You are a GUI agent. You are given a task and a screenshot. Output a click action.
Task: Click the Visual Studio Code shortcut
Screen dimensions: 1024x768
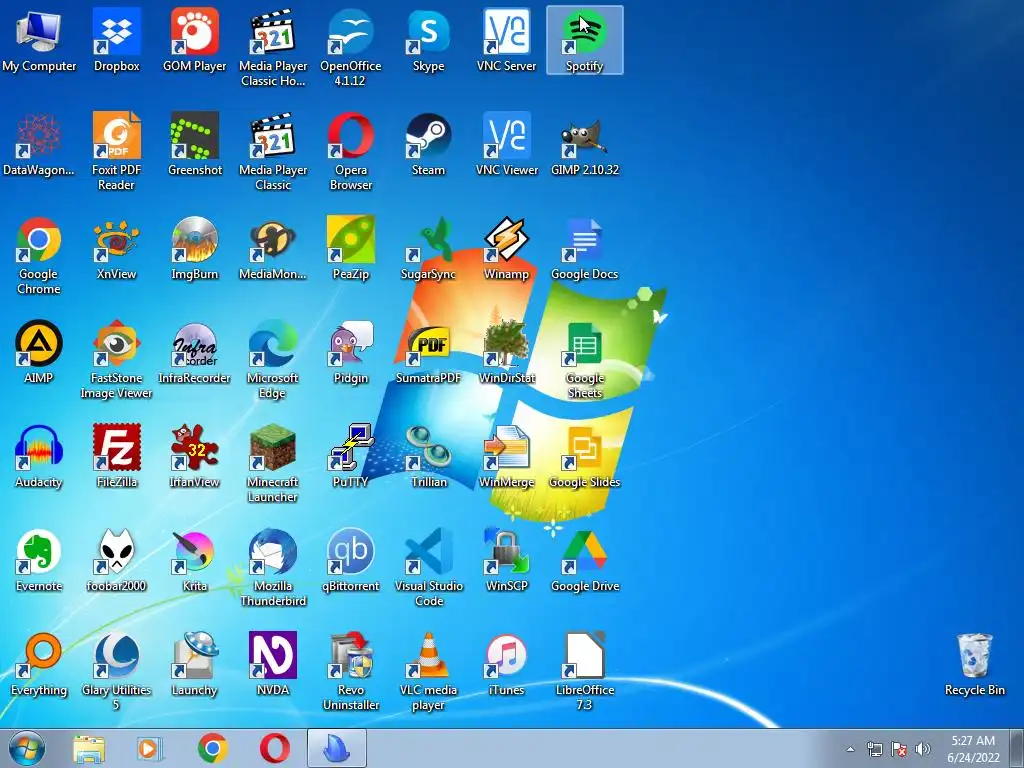pos(428,568)
